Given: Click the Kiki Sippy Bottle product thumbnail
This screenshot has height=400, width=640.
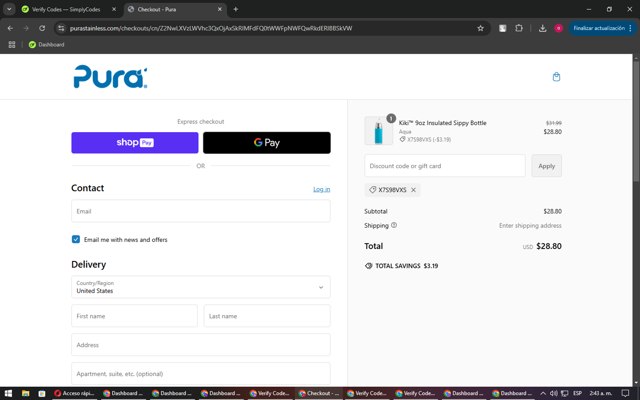Looking at the screenshot, I should tap(378, 131).
